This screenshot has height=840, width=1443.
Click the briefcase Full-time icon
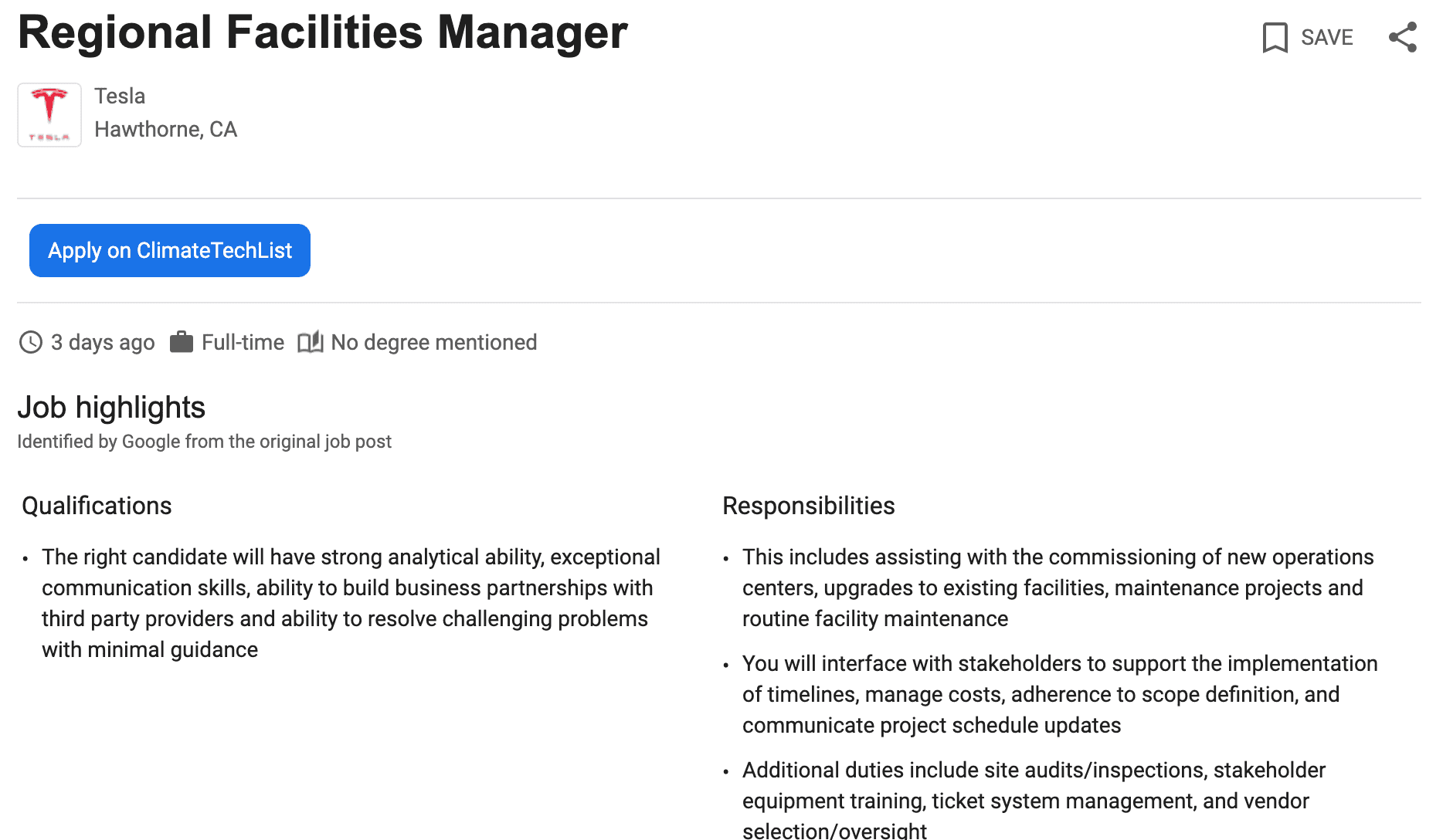[x=182, y=341]
